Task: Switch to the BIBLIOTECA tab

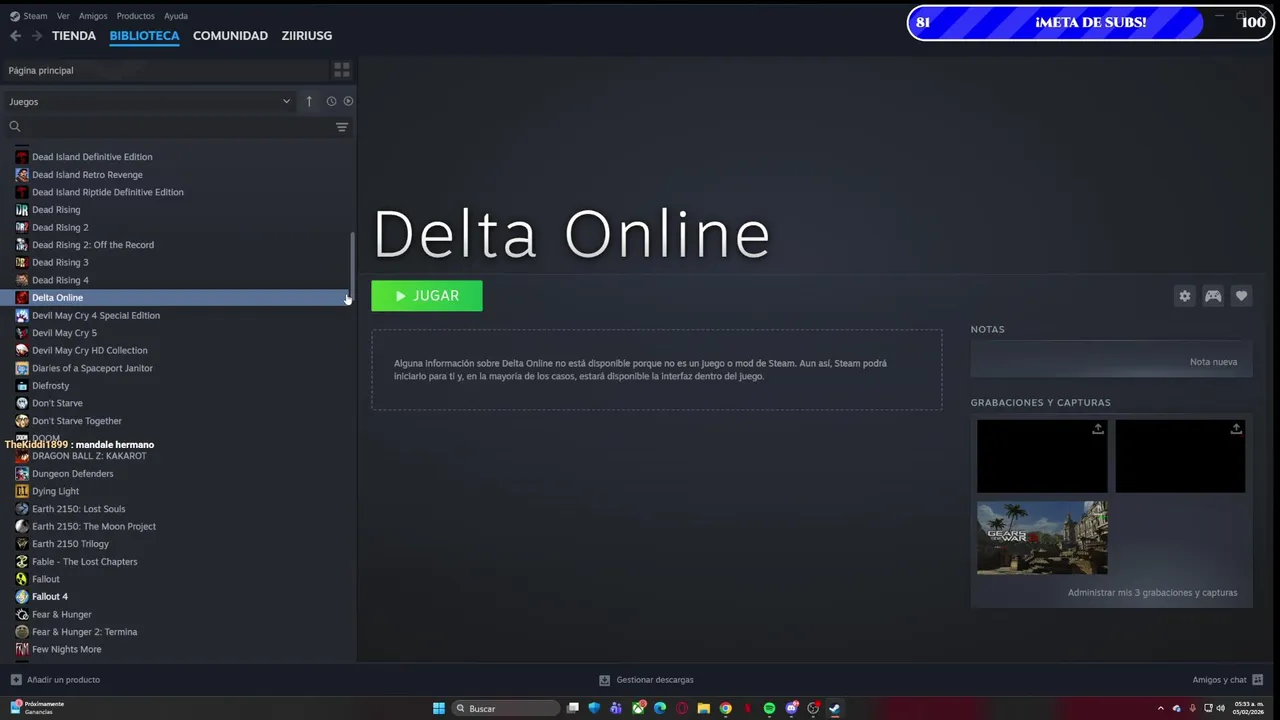Action: (144, 36)
